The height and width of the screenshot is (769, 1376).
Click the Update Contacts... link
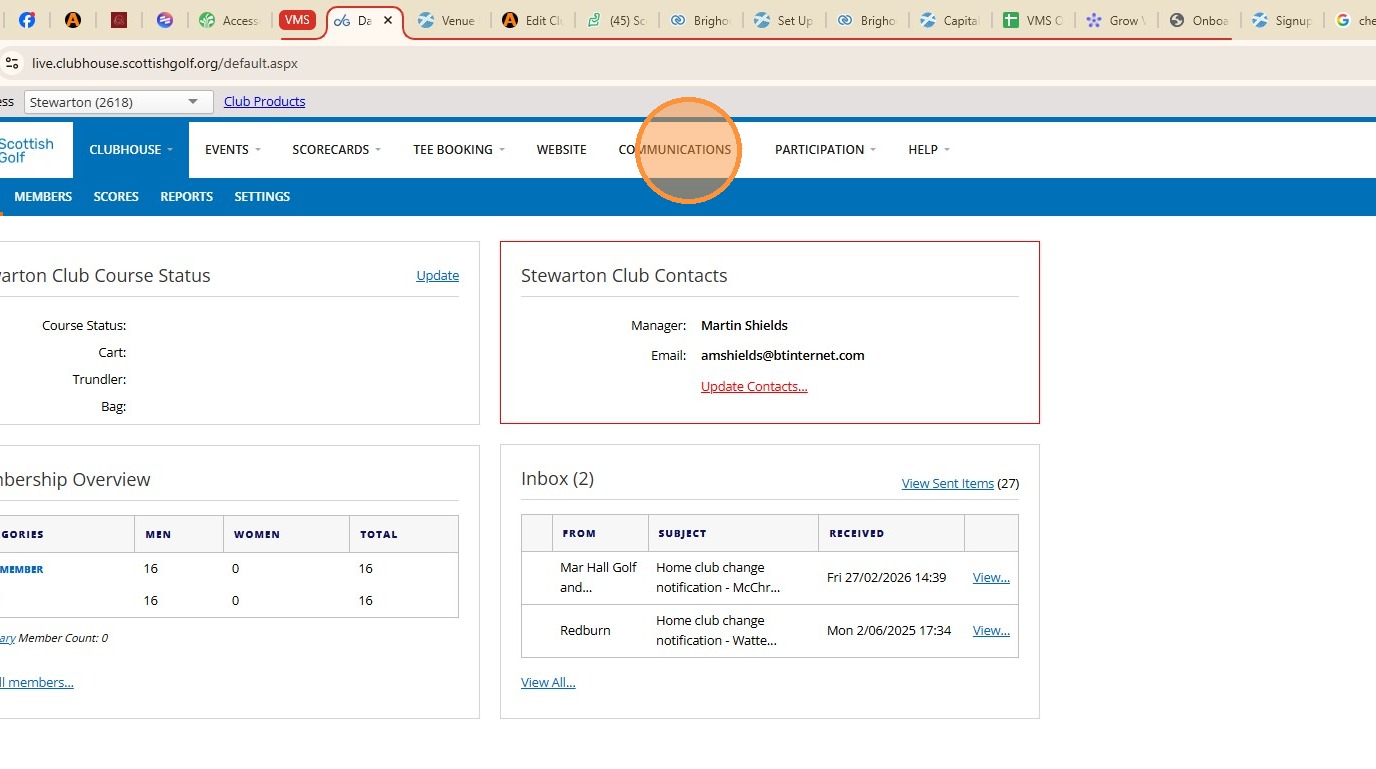[x=754, y=387]
